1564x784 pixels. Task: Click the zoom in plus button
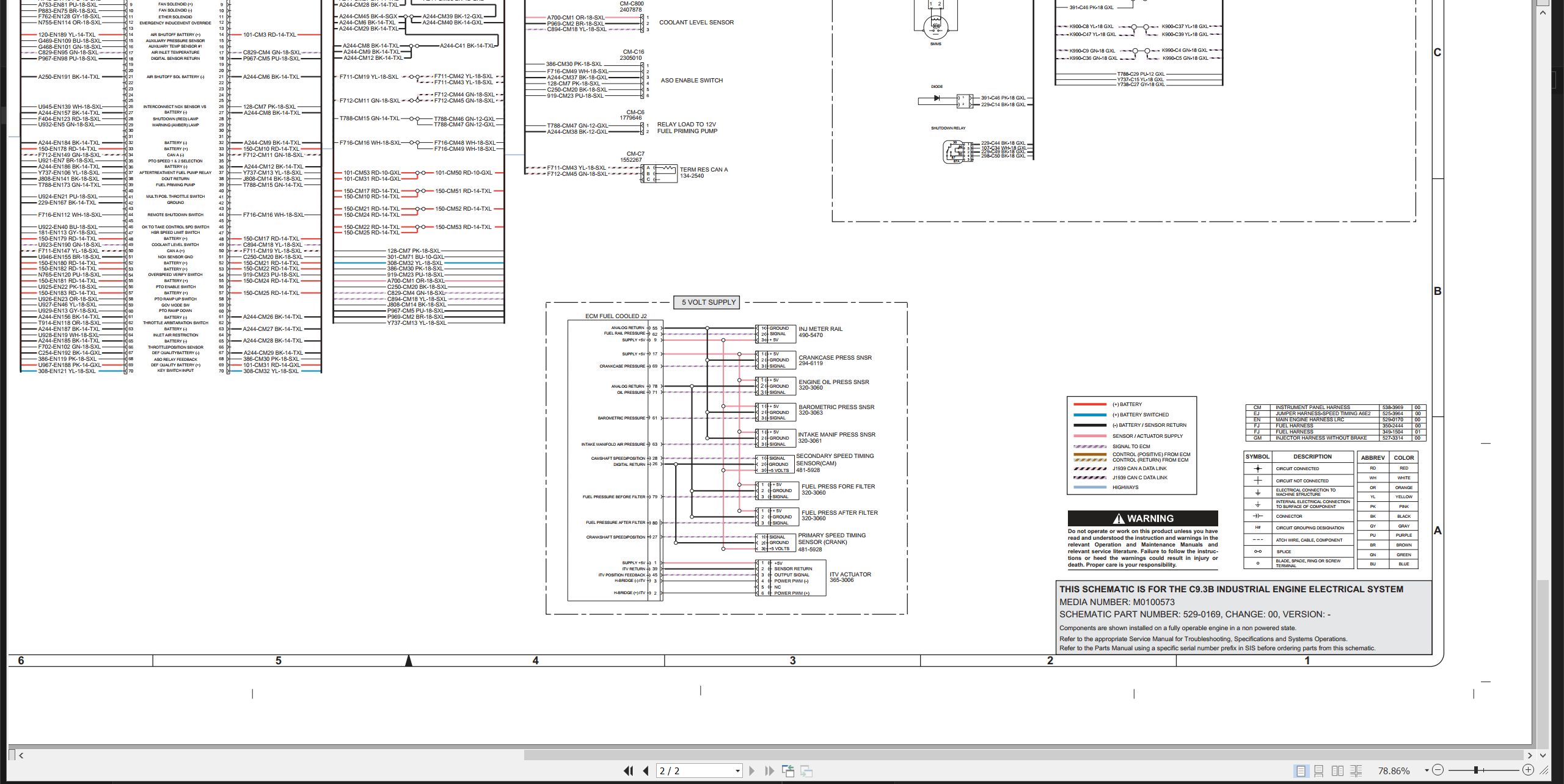pyautogui.click(x=1528, y=770)
